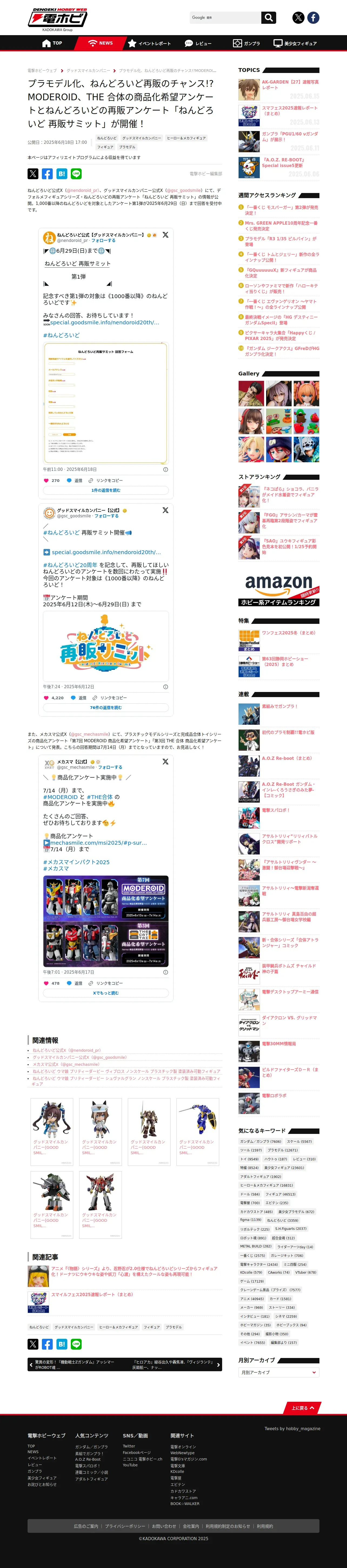
Task: Read 76件の返信を読む on the tweet
Action: pos(106,707)
